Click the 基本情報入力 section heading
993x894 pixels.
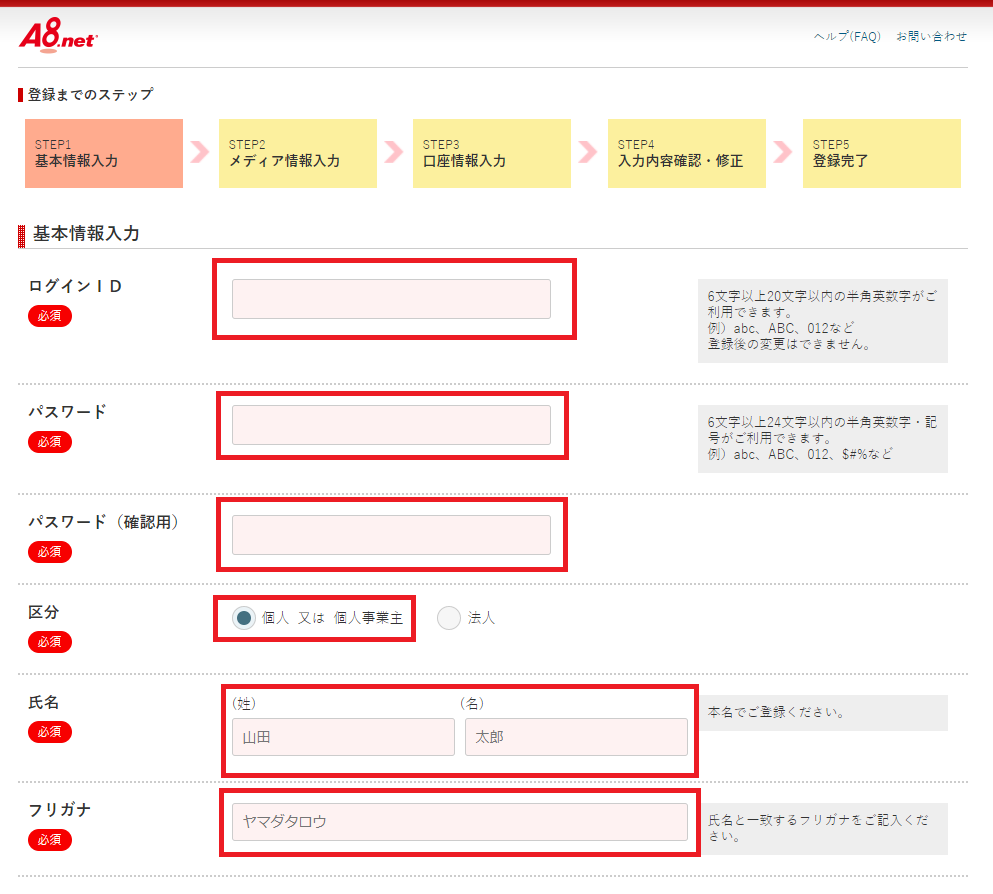coord(86,234)
